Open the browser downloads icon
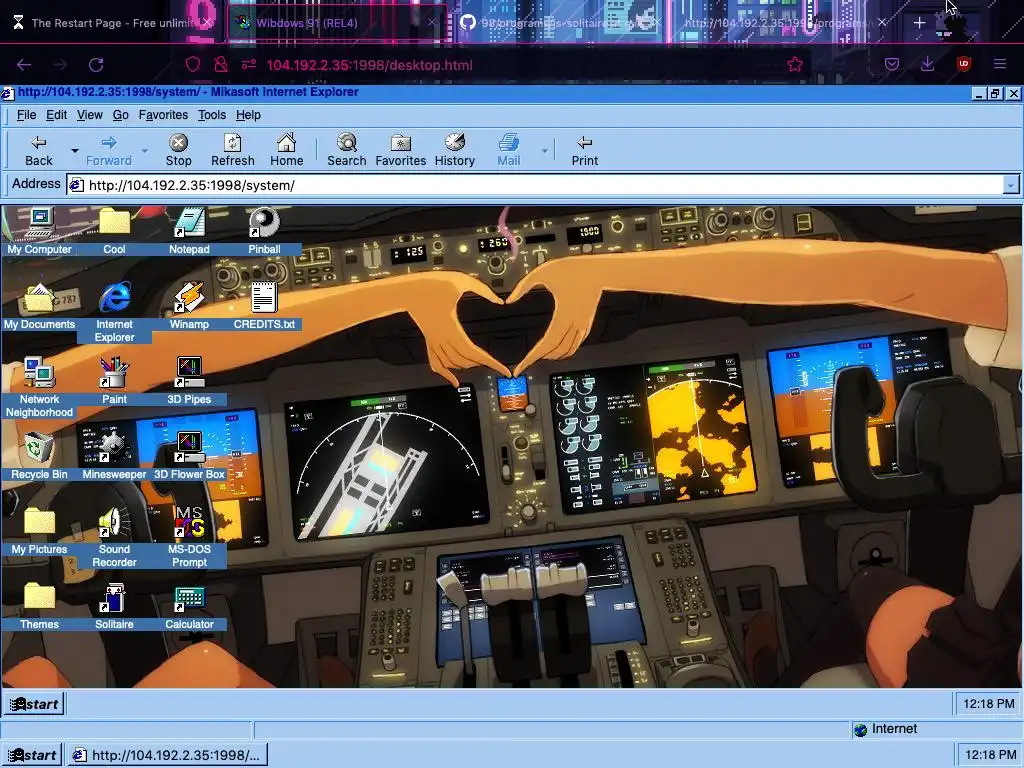This screenshot has height=768, width=1024. [927, 64]
